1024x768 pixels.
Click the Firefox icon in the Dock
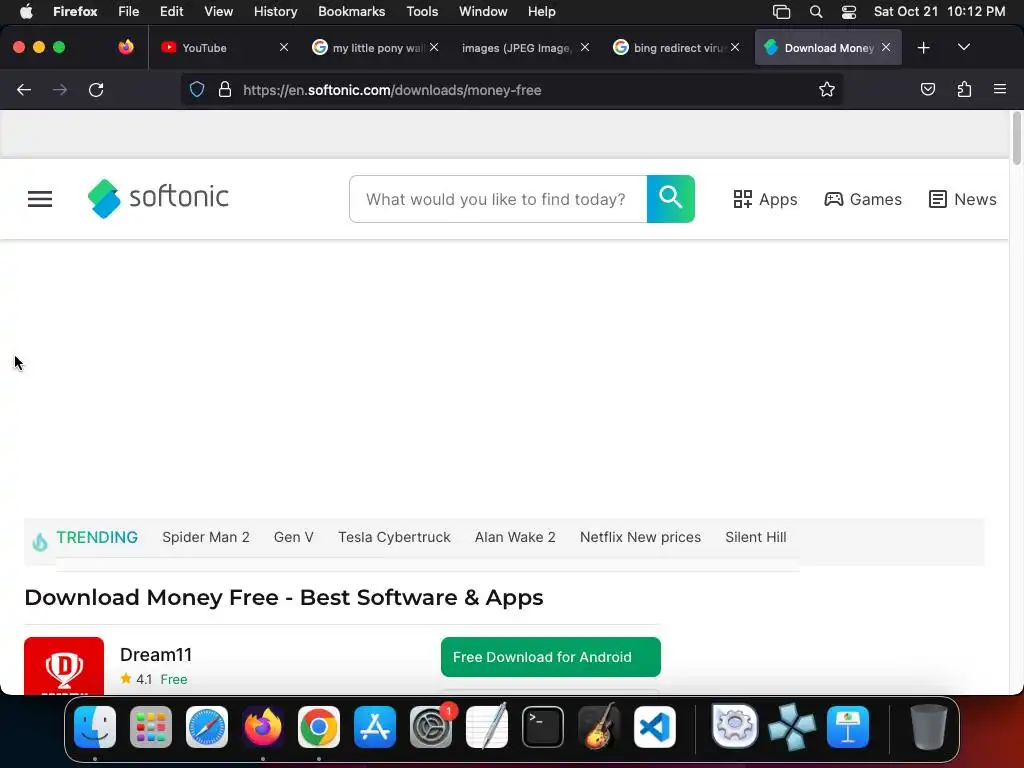pyautogui.click(x=263, y=727)
